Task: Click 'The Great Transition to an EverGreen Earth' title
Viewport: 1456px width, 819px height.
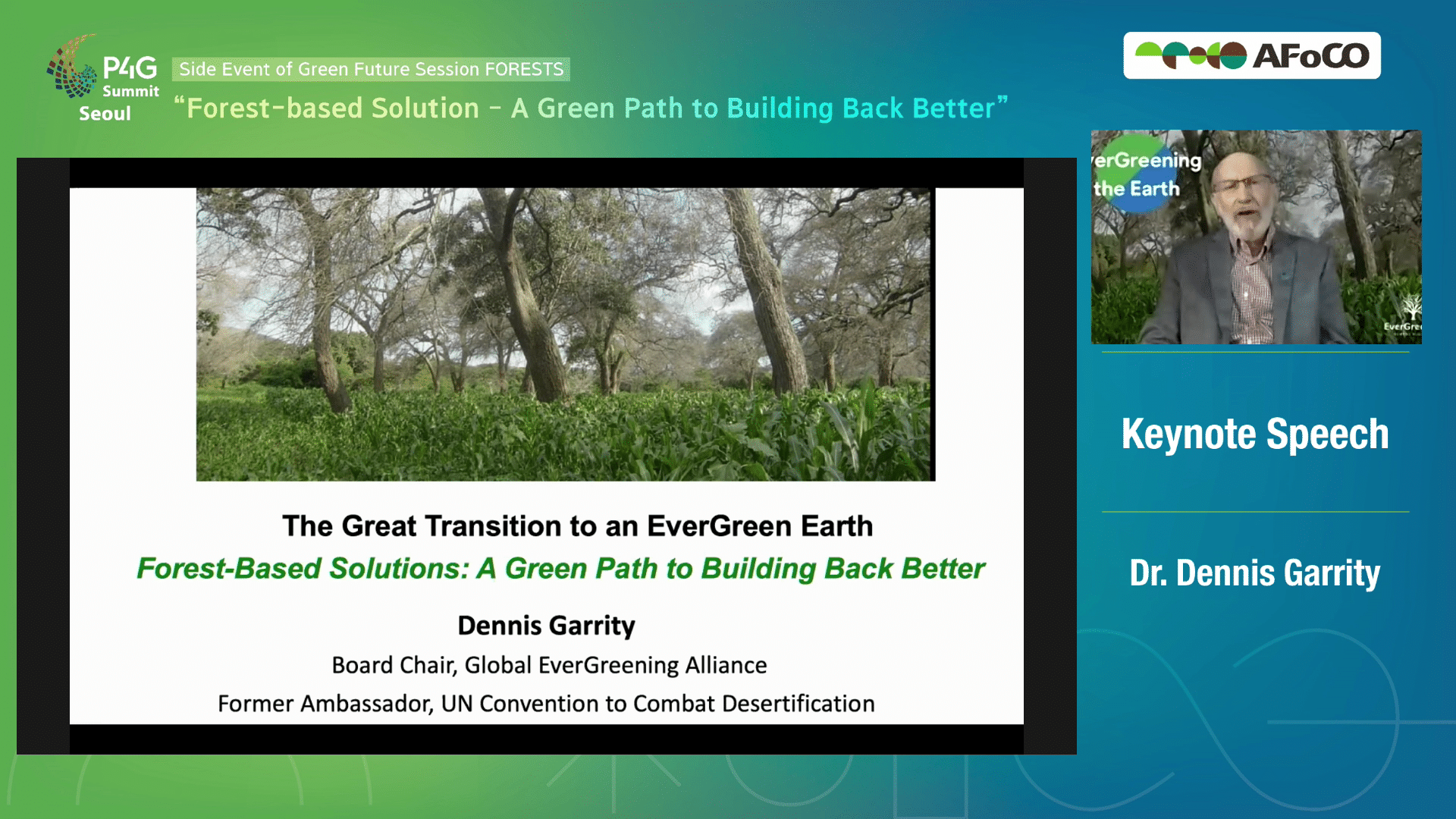Action: point(578,526)
